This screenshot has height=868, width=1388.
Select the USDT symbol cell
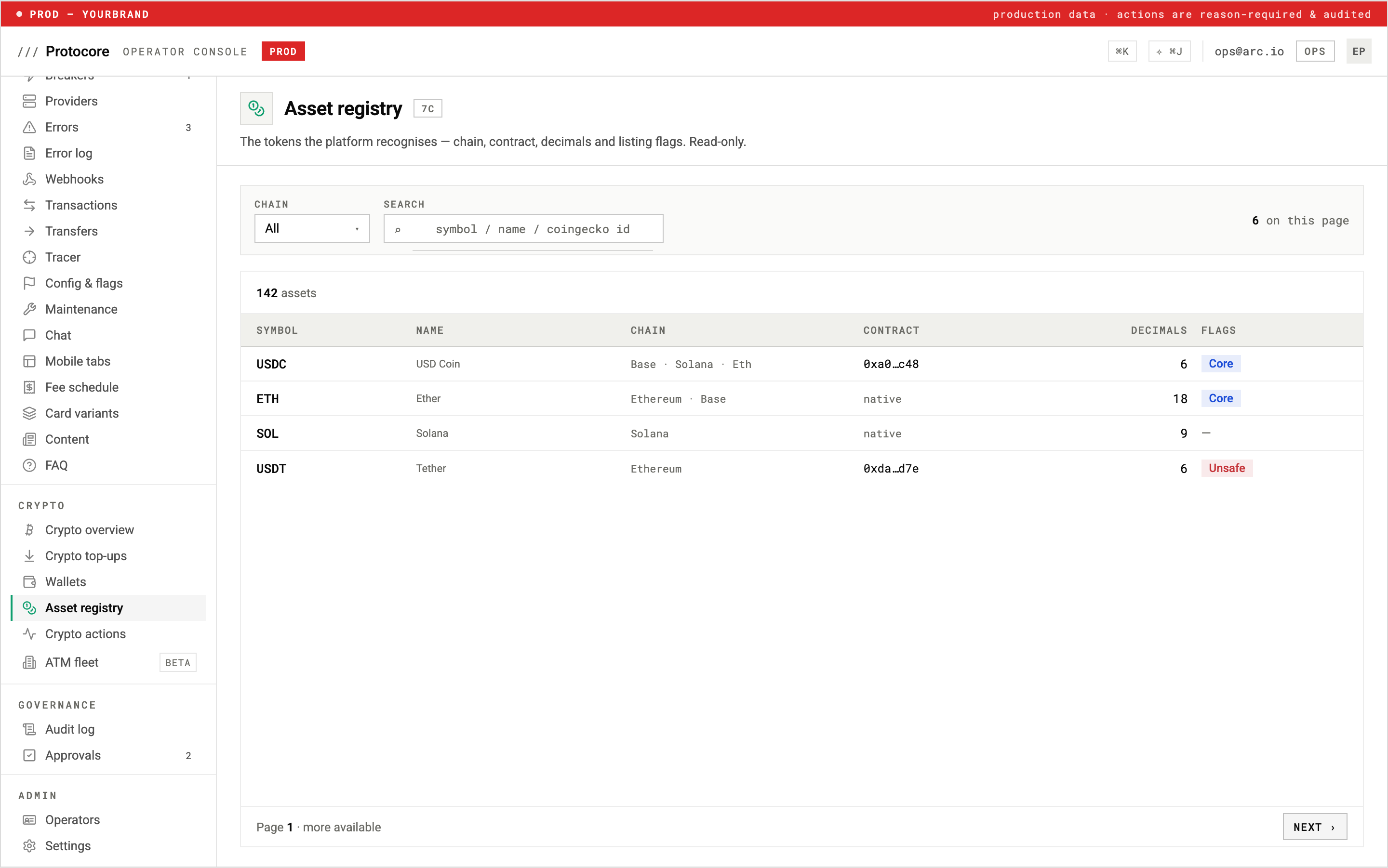click(271, 469)
